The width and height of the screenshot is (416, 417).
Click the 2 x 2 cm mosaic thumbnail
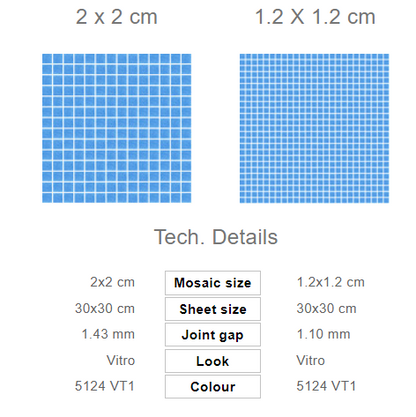[x=117, y=128]
